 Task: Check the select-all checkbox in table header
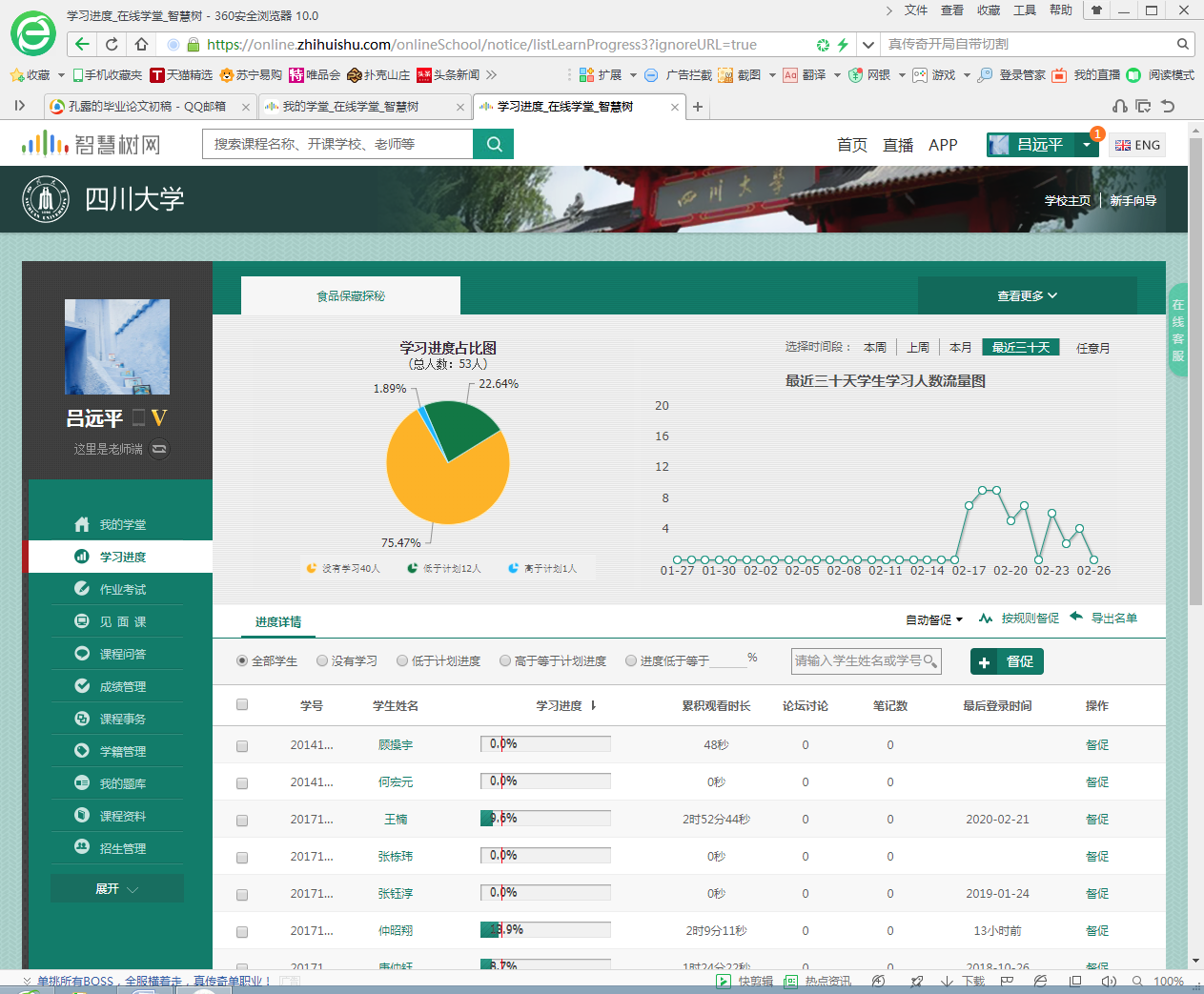click(x=242, y=705)
